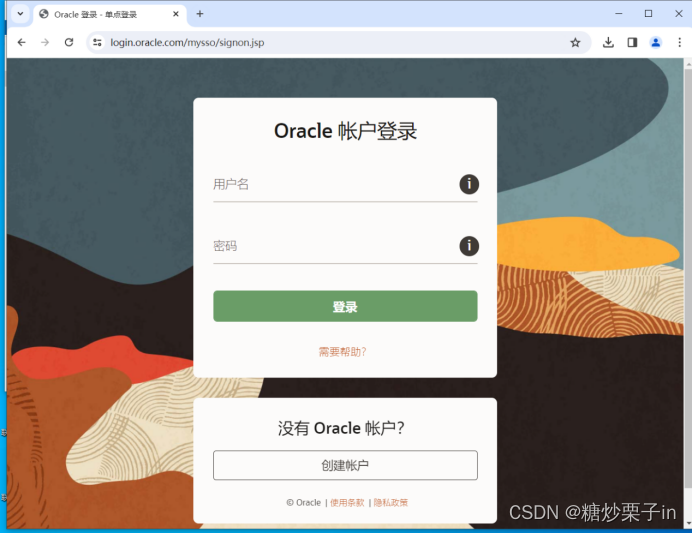The image size is (692, 533).
Task: Click the browser forward arrow
Action: tap(45, 42)
